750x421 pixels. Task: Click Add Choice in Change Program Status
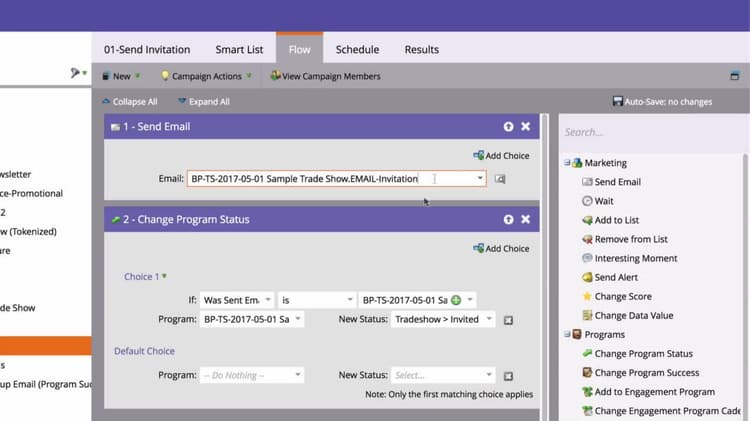tap(501, 248)
